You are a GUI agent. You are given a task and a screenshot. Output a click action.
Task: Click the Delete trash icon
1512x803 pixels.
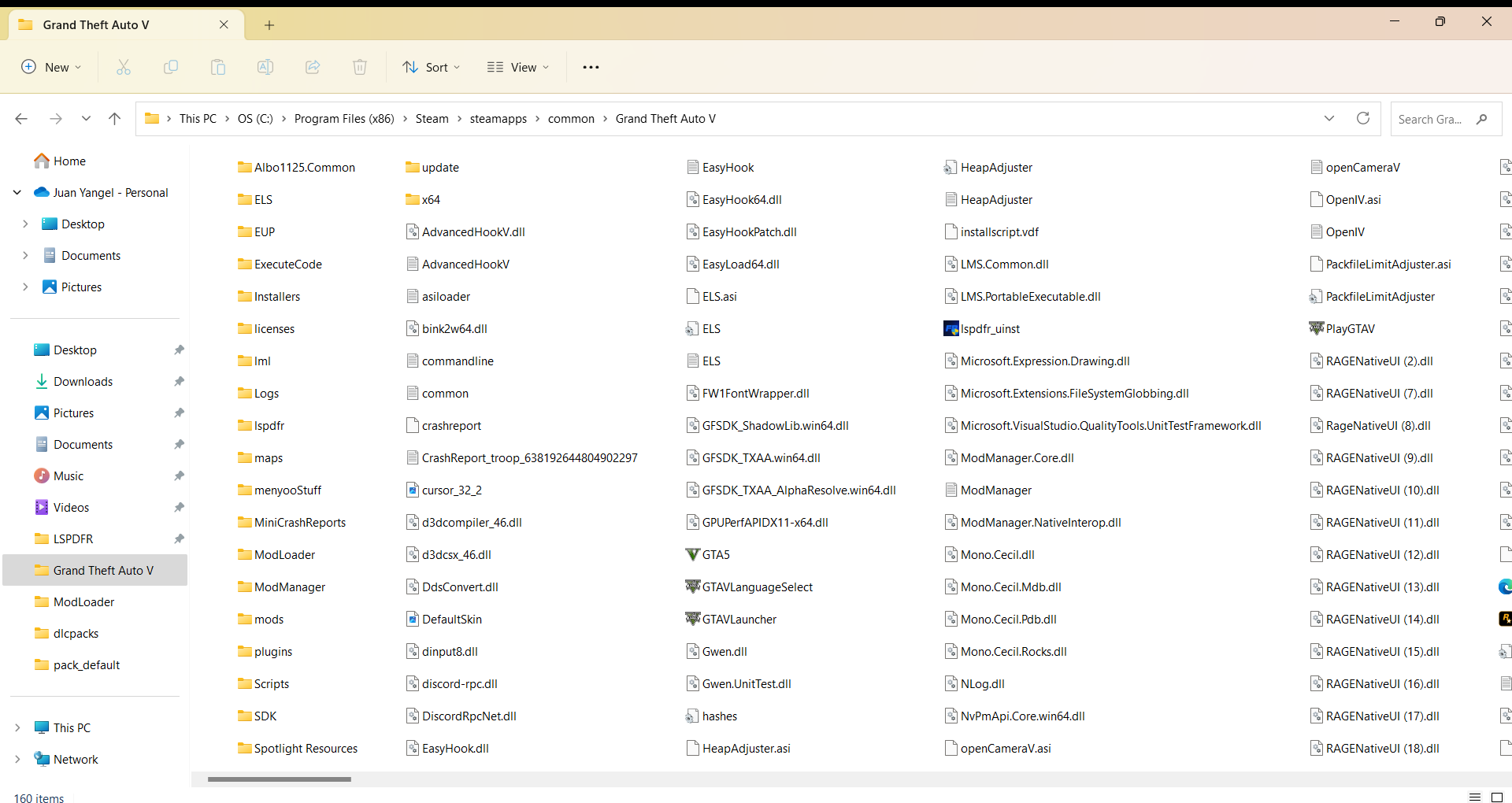click(360, 68)
